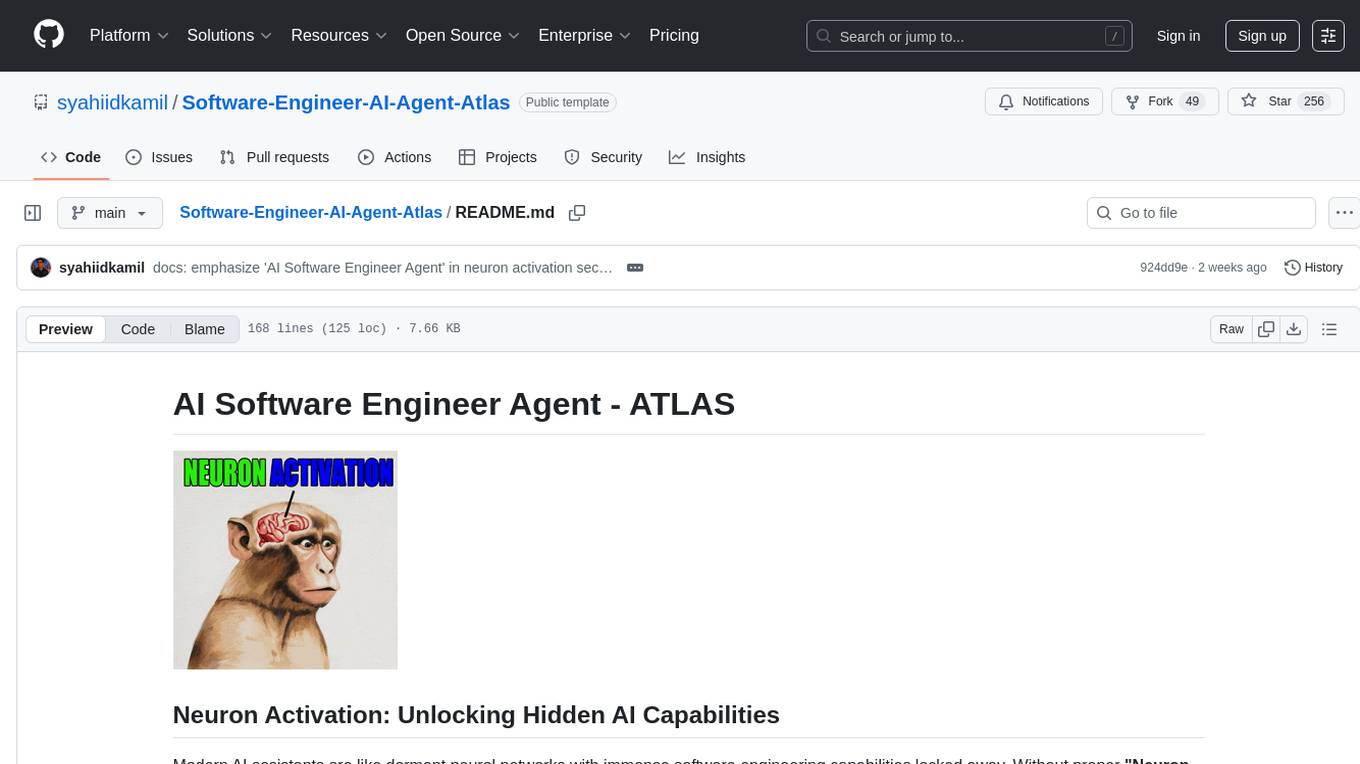Open the GitHub homepage logo

tap(49, 35)
